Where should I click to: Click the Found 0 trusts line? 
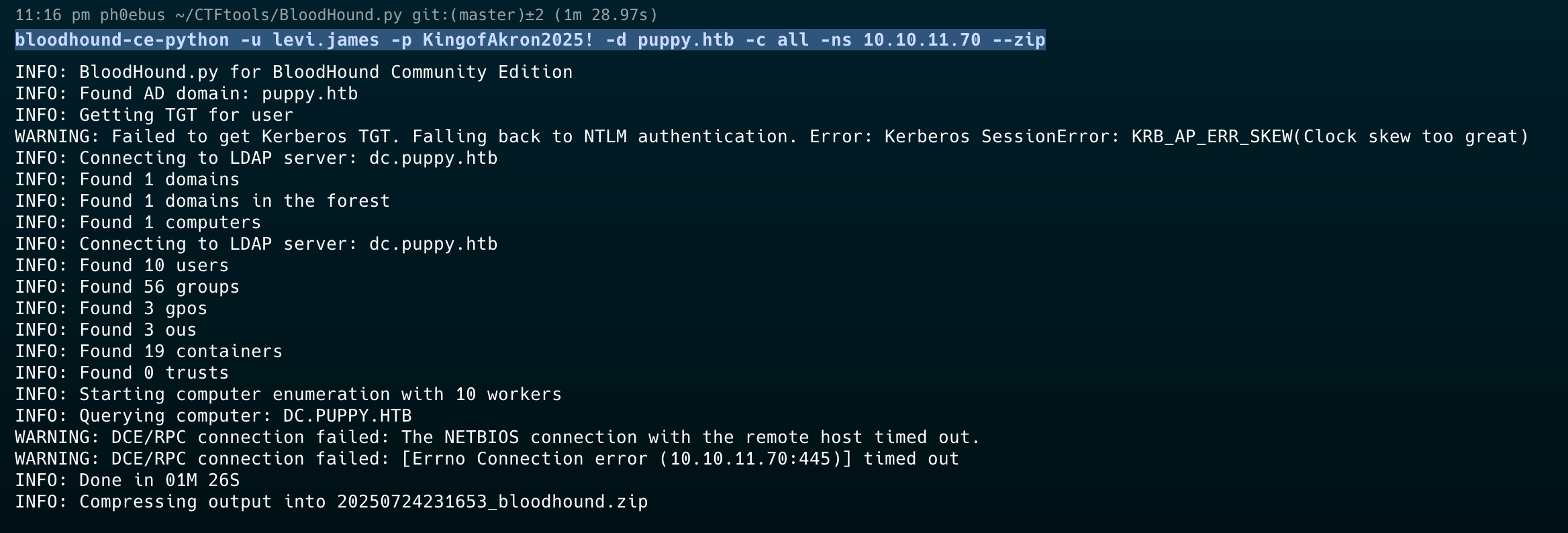pyautogui.click(x=122, y=373)
